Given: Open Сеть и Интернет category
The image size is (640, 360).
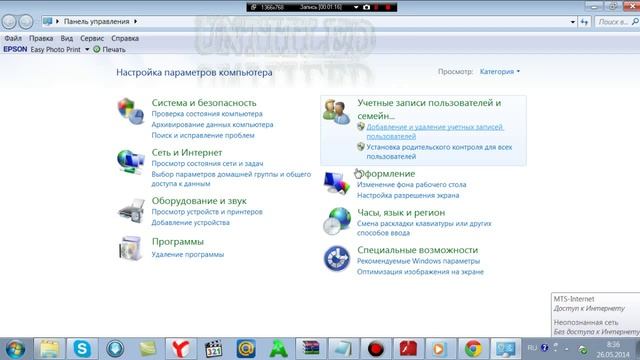Looking at the screenshot, I should click(x=187, y=153).
